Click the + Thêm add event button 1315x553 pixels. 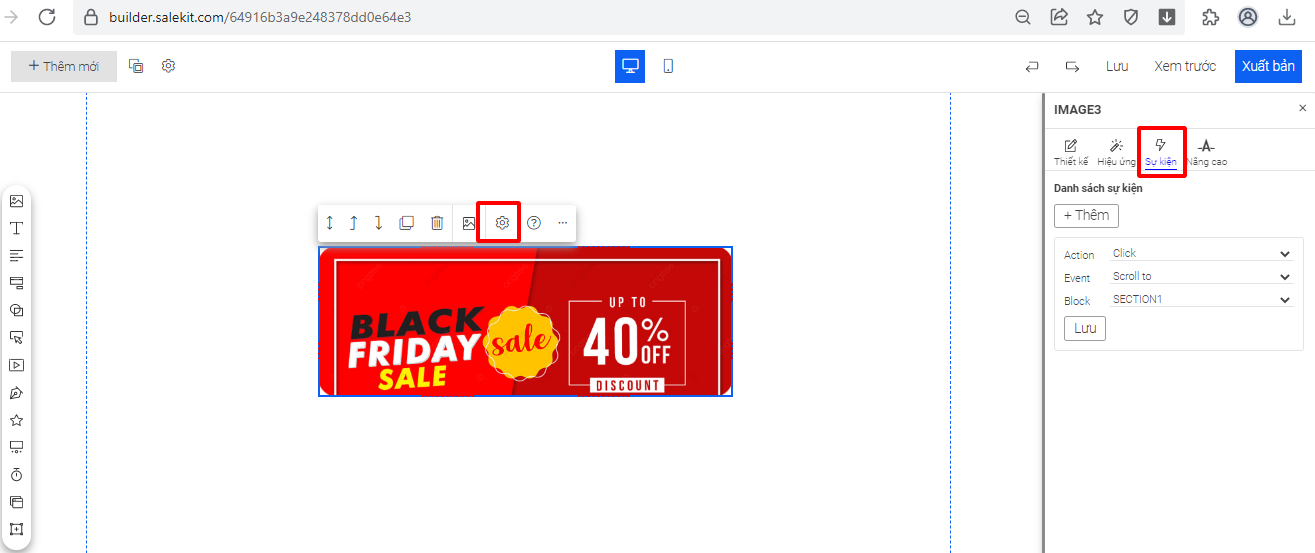pos(1087,215)
